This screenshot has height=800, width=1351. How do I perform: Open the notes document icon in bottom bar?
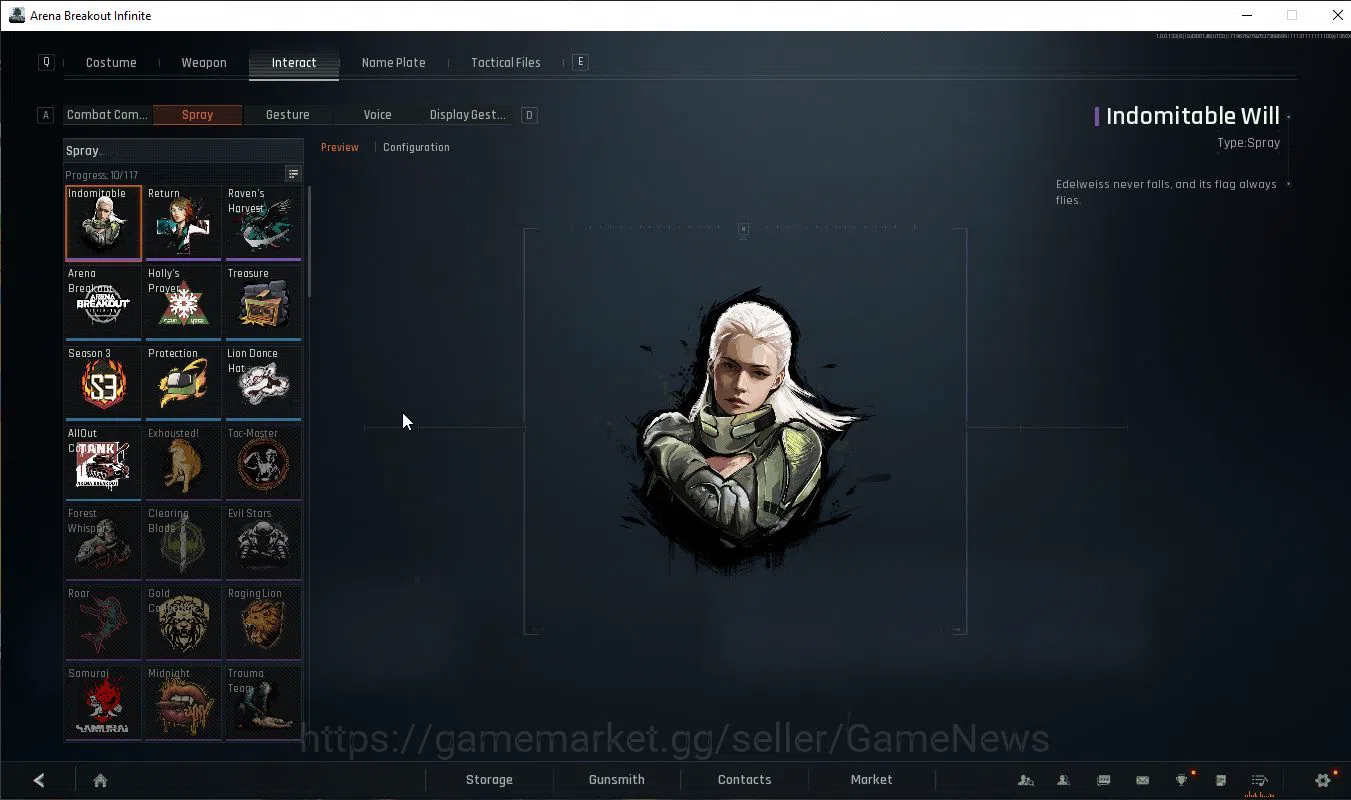[x=1220, y=780]
